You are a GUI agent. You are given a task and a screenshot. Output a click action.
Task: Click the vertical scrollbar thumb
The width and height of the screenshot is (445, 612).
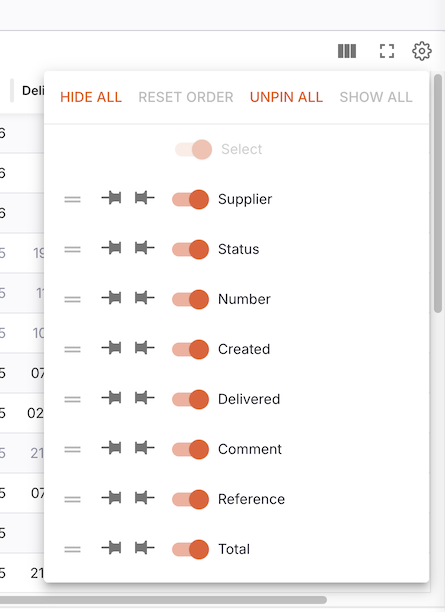(x=438, y=193)
